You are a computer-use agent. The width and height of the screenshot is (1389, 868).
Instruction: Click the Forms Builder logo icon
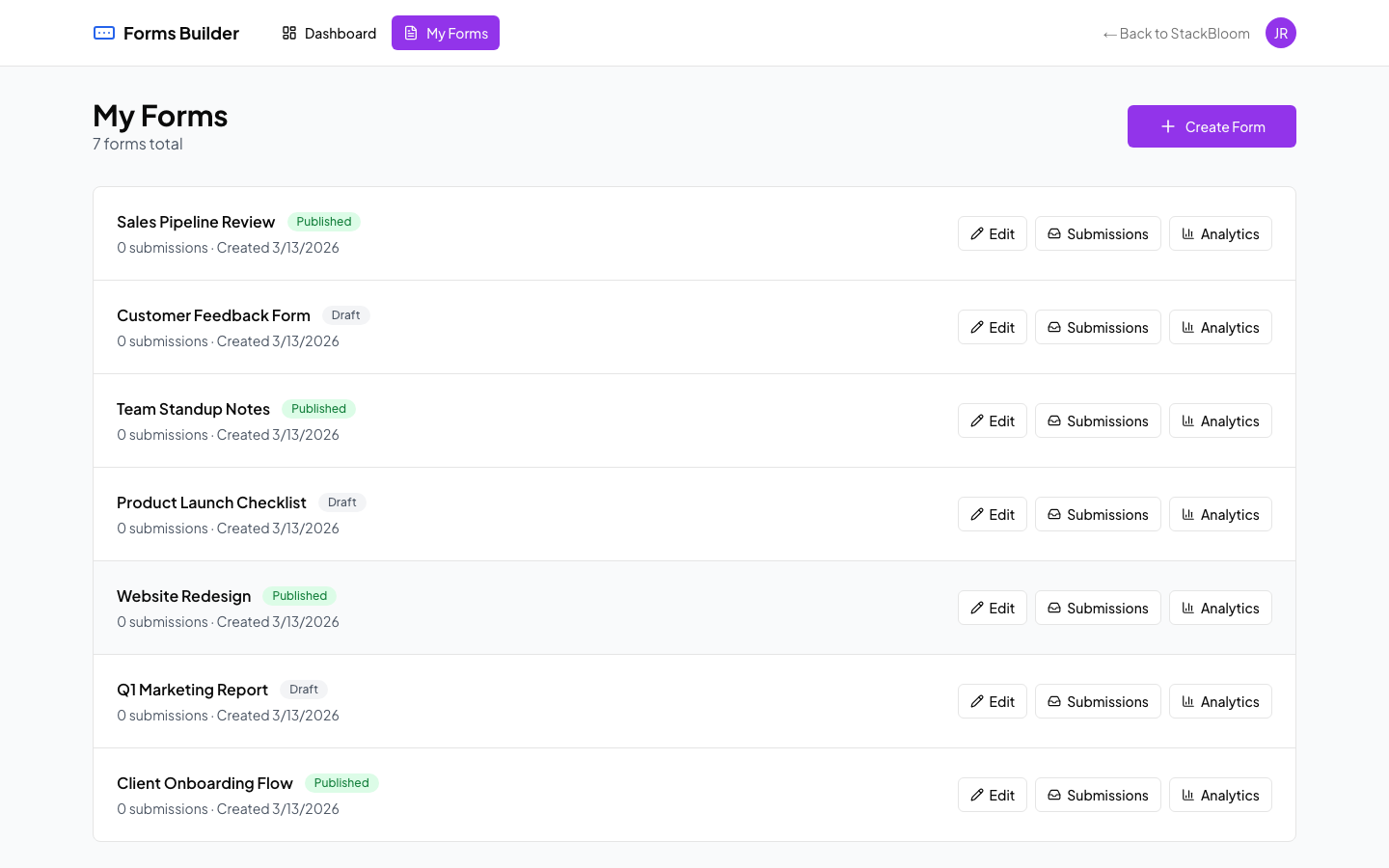tap(103, 32)
